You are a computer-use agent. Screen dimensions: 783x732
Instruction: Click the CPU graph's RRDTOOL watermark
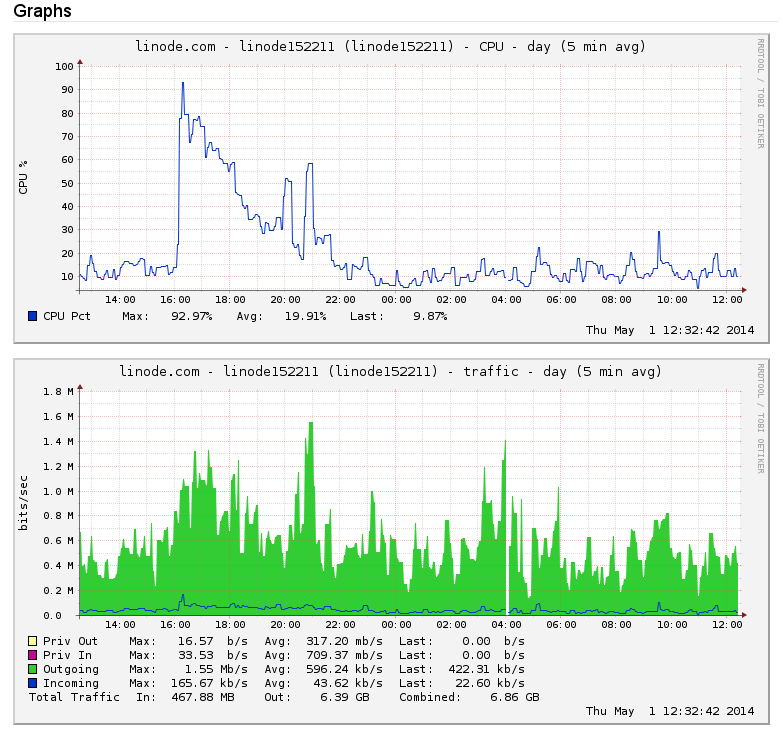coord(760,92)
